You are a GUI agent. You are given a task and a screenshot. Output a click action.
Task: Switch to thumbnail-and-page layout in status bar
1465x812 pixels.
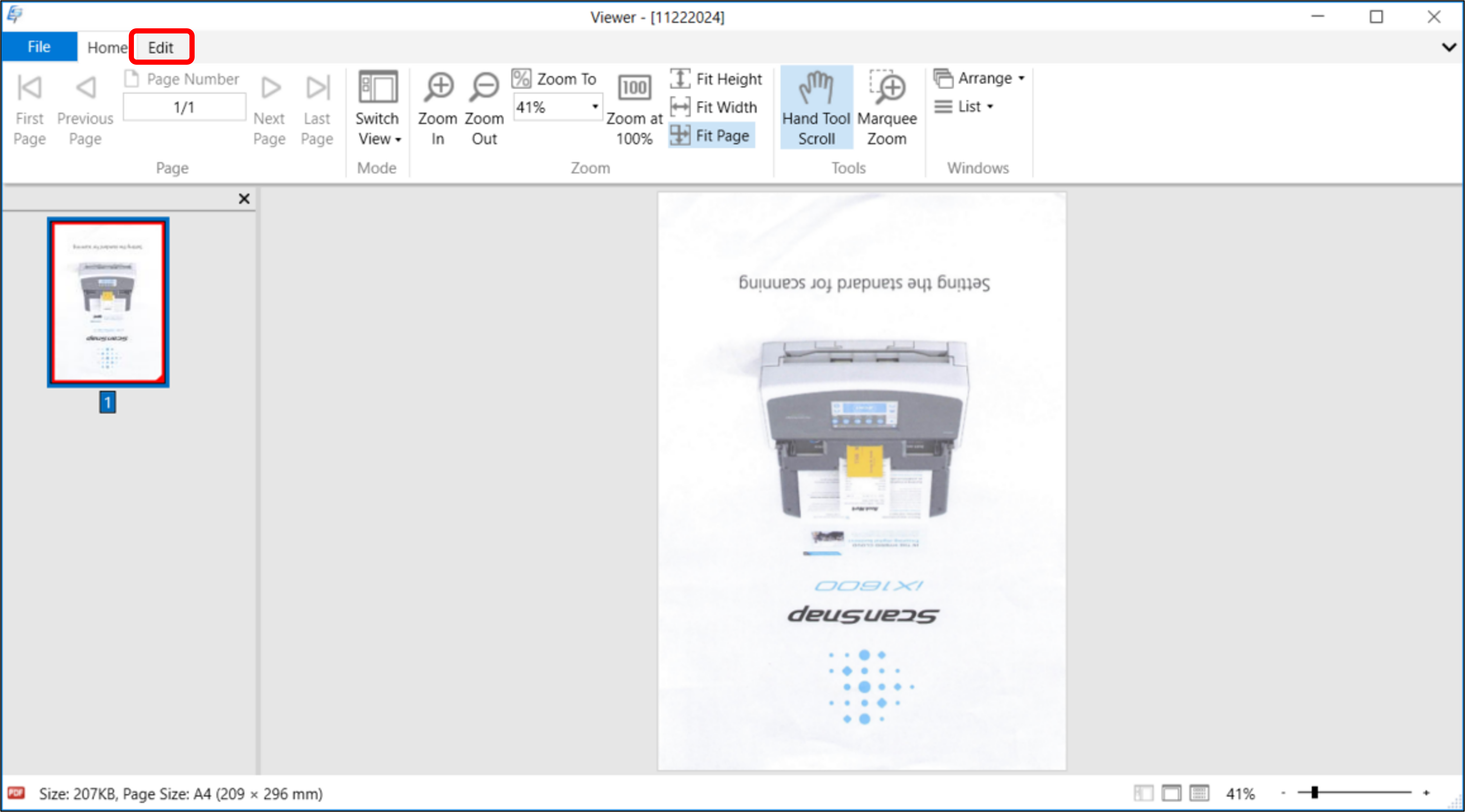pos(1143,793)
